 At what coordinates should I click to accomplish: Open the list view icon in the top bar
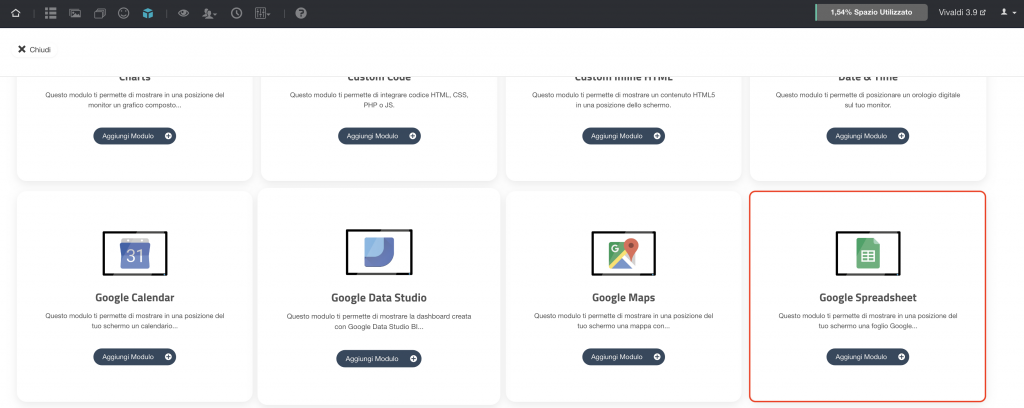click(x=50, y=13)
